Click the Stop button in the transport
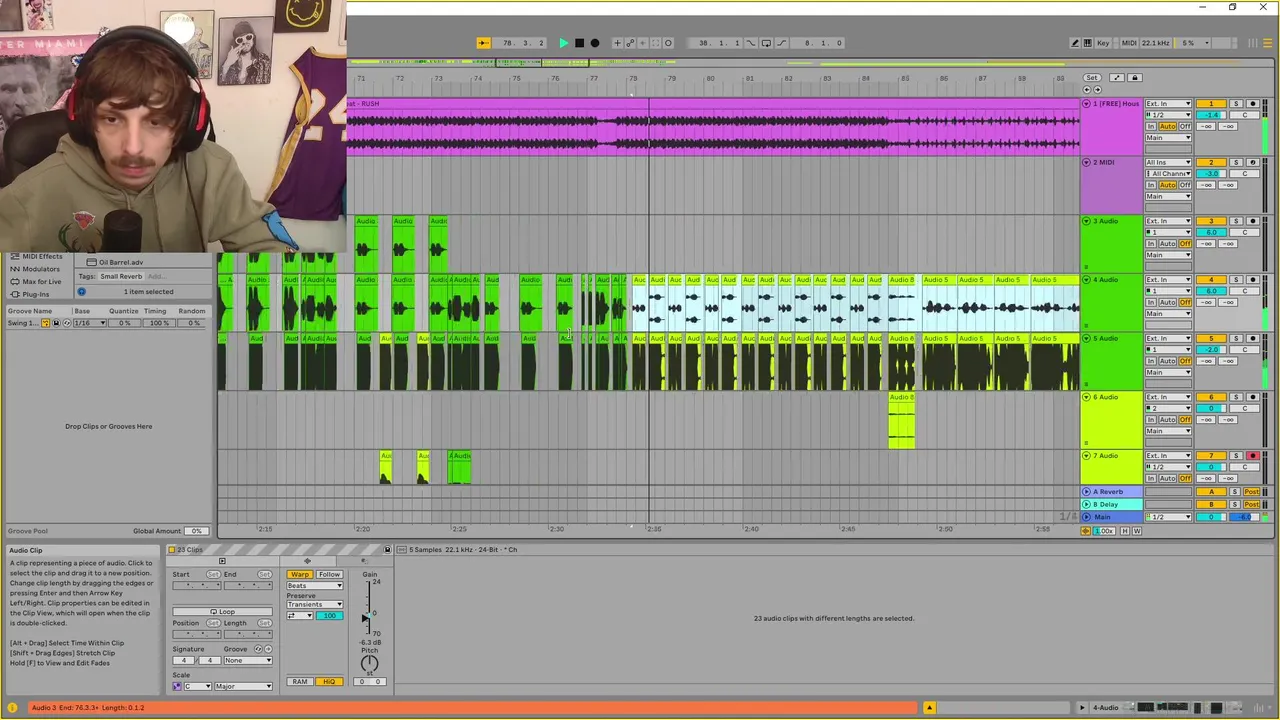 579,43
